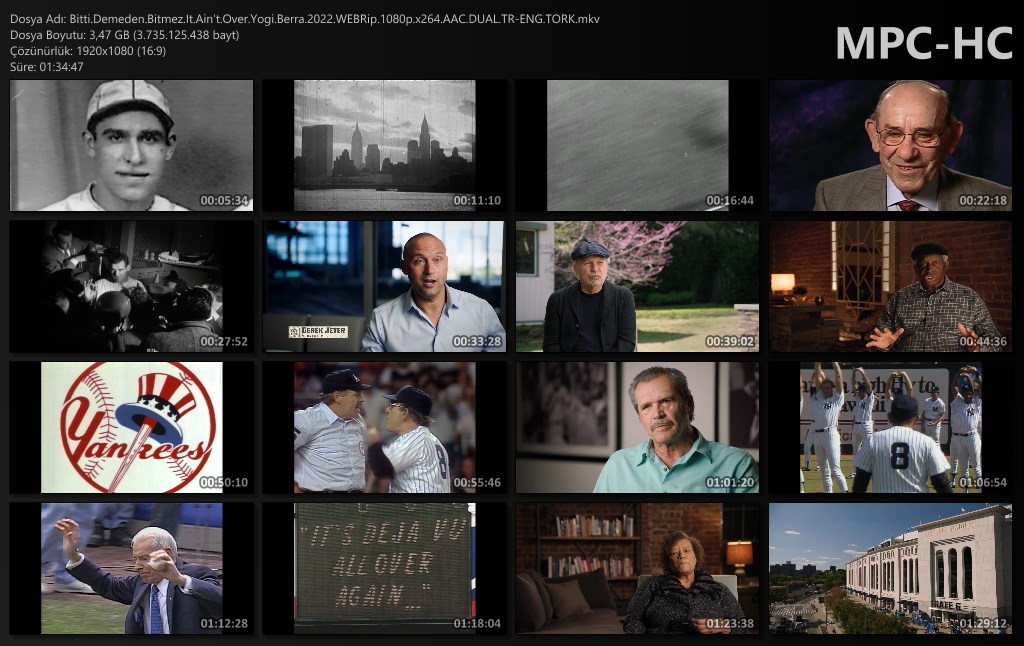Select the stadium exterior thumbnail at 01:29:12

890,569
